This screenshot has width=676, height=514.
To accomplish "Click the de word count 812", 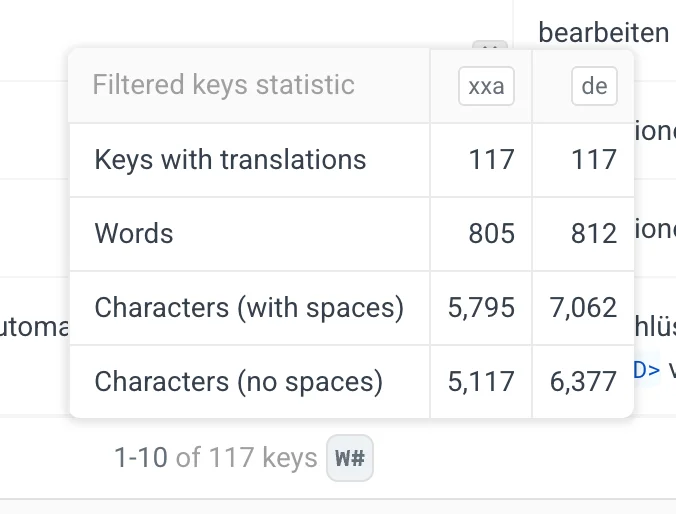I will click(595, 233).
